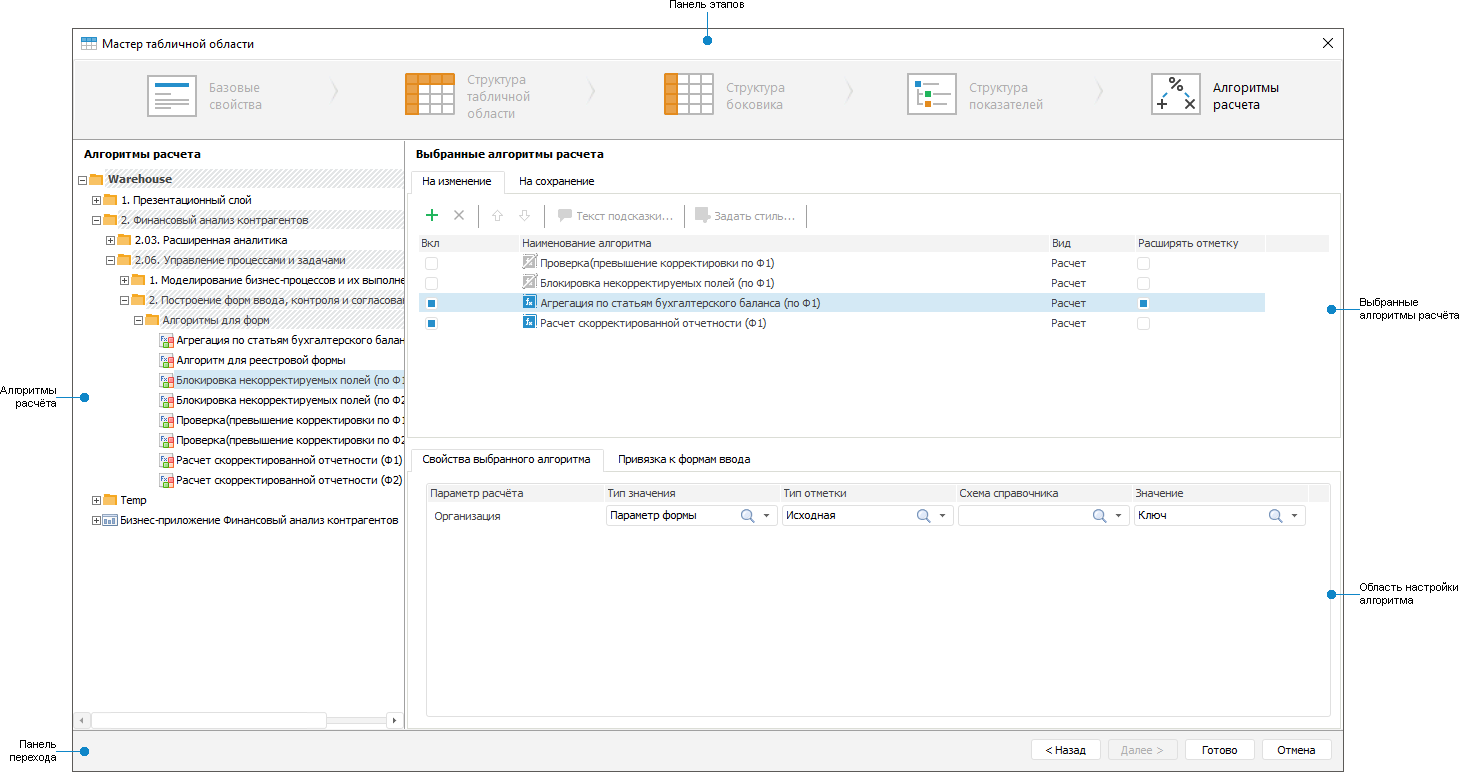1459x772 pixels.
Task: Click the table icon of Проверка(превышение корректировки по Ф1)
Action: click(530, 262)
